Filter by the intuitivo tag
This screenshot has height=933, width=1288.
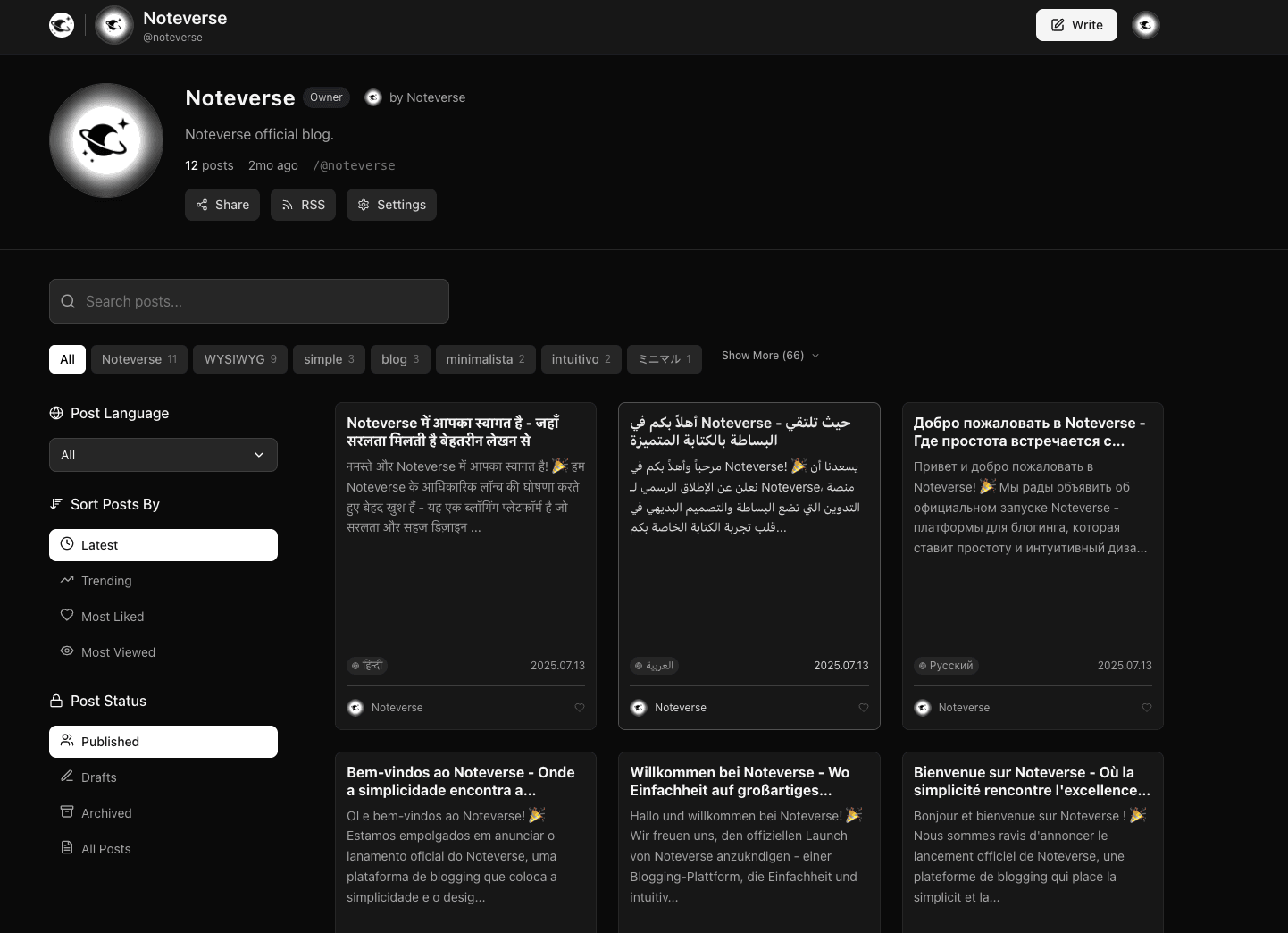pyautogui.click(x=581, y=359)
